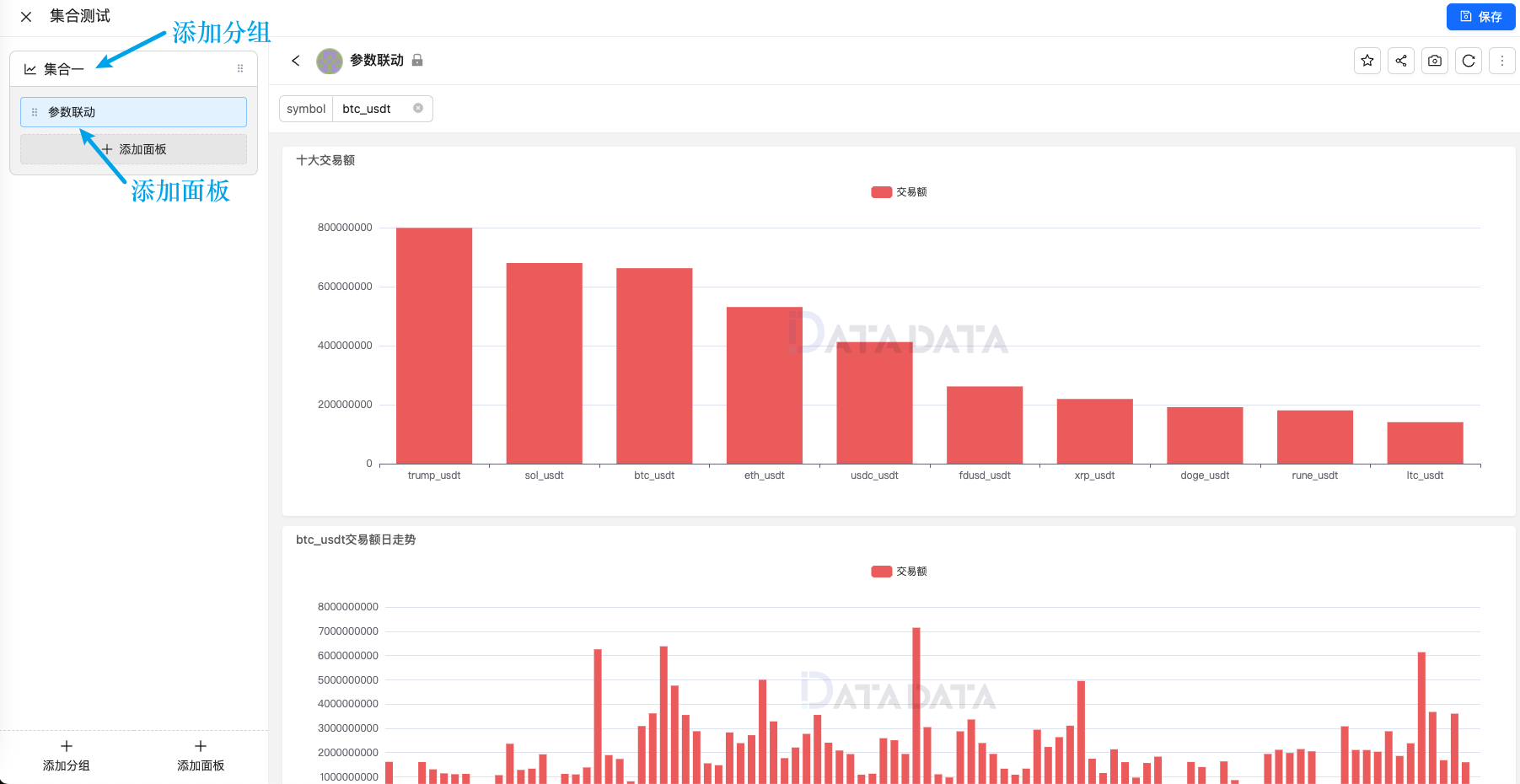Favorite the panel with the star icon
This screenshot has width=1520, height=784.
coord(1367,61)
